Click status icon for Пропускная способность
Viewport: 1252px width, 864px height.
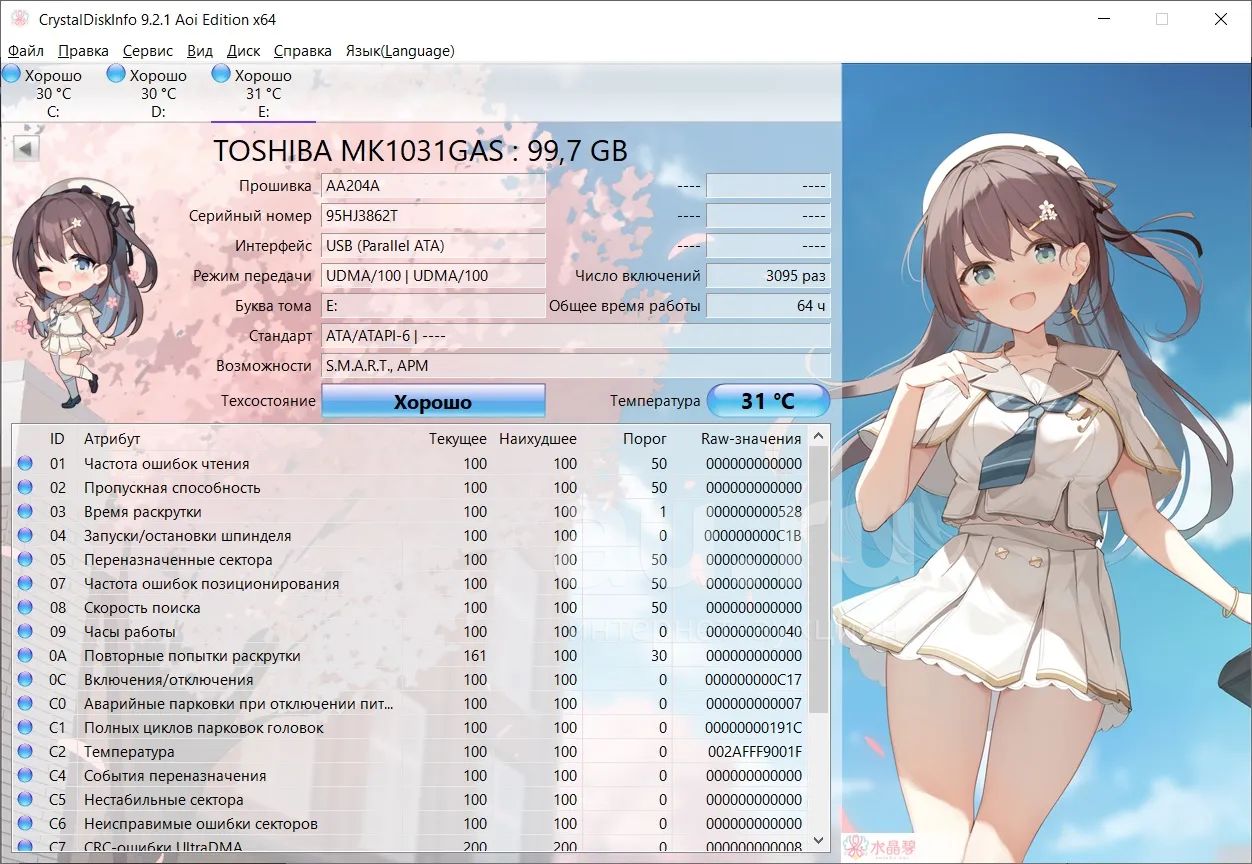click(25, 487)
